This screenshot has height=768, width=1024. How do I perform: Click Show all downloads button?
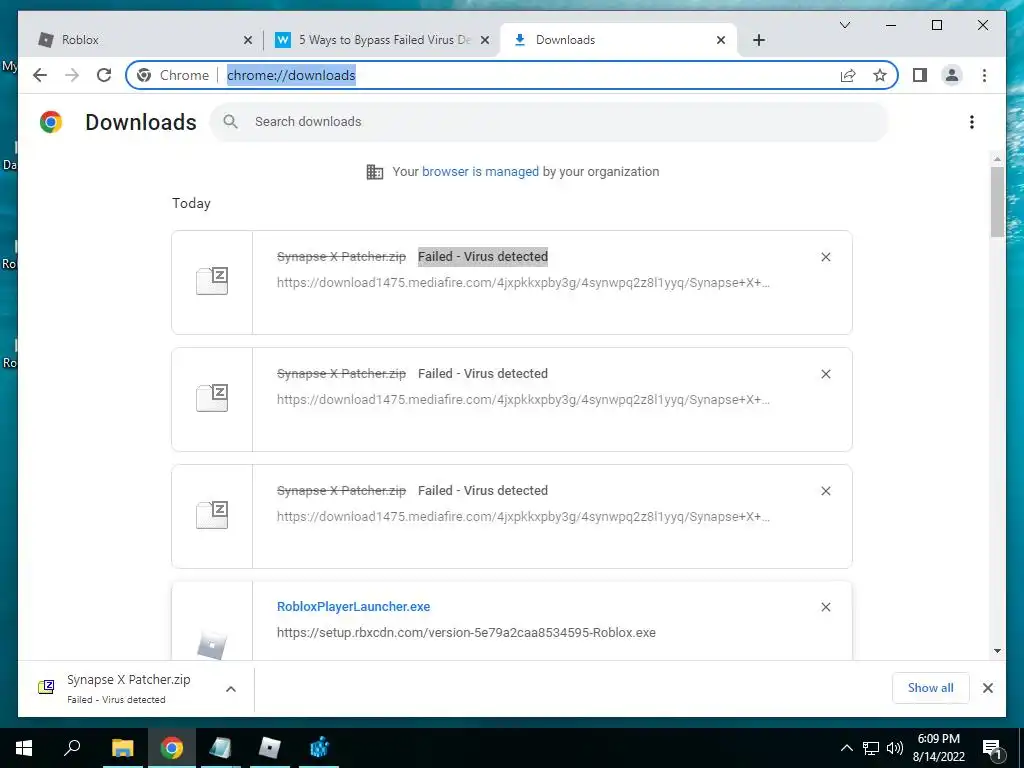pyautogui.click(x=930, y=688)
